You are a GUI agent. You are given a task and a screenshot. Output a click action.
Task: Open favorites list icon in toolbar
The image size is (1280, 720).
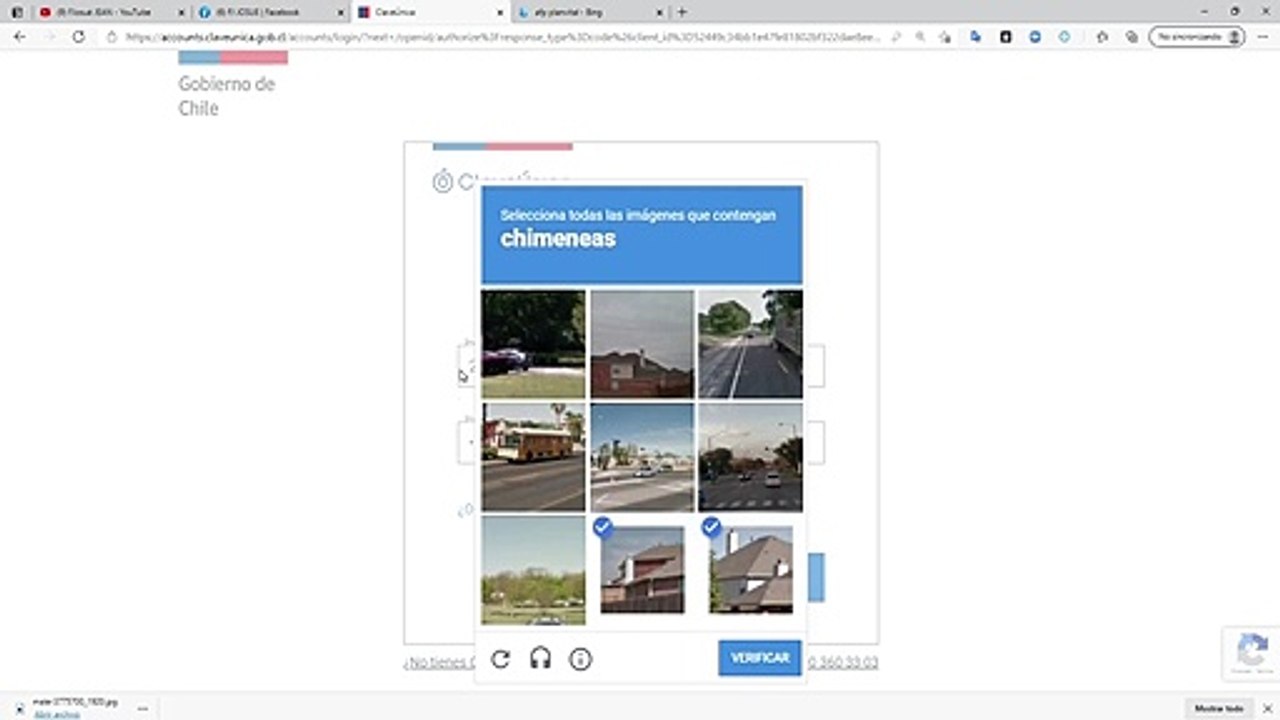point(1102,36)
